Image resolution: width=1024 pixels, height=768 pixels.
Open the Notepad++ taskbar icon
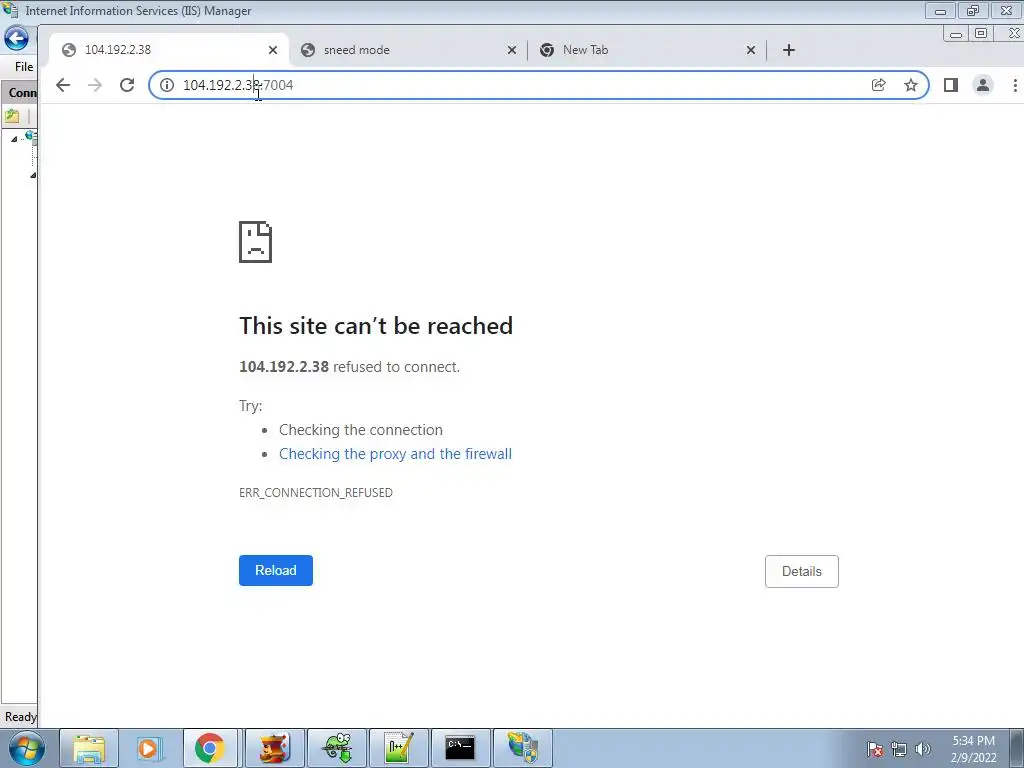398,748
